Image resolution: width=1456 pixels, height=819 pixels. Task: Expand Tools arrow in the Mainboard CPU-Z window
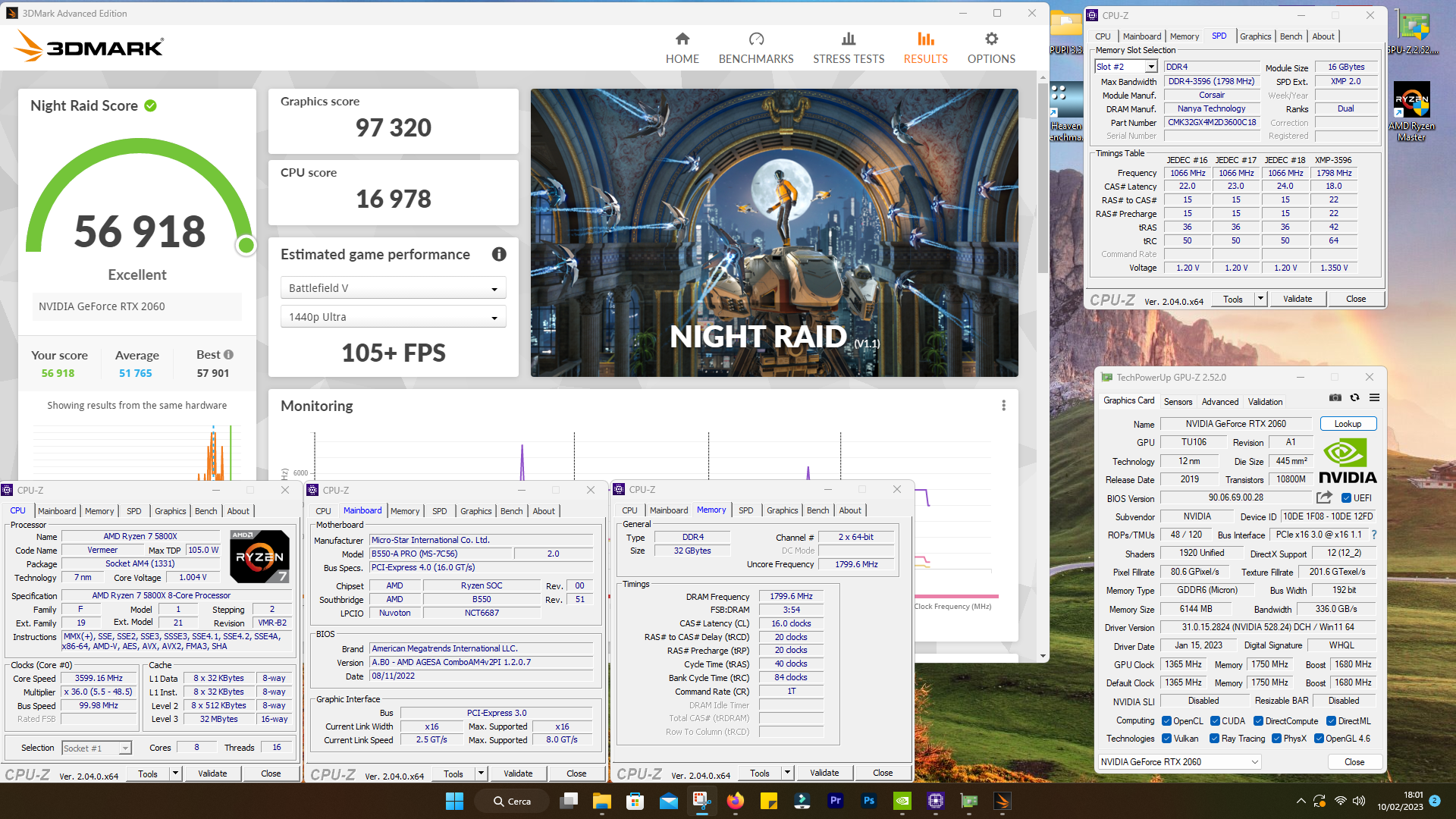[481, 773]
